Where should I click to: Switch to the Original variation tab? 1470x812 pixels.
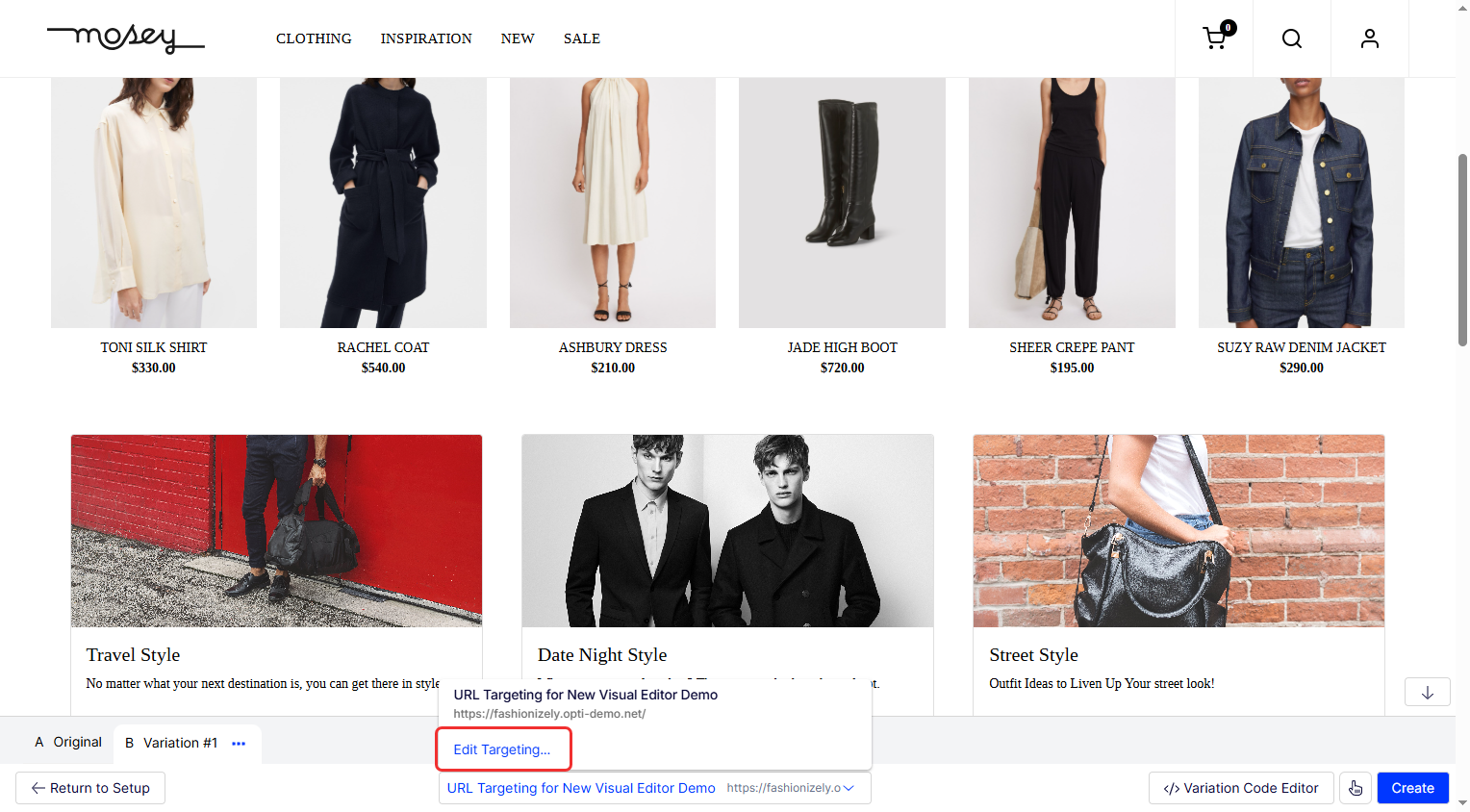click(68, 743)
